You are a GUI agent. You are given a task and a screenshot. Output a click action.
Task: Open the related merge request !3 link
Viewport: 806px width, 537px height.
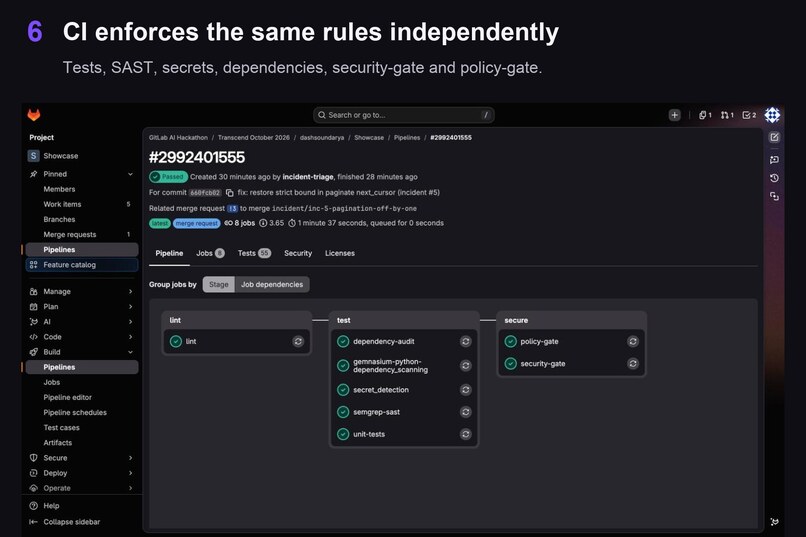(232, 209)
